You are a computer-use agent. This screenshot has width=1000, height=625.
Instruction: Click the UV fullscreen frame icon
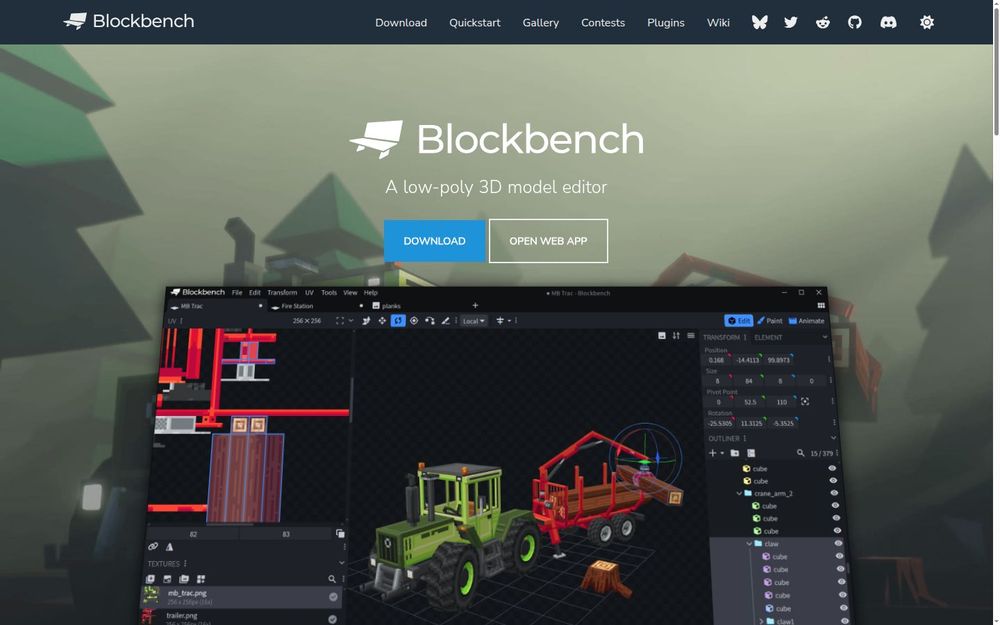point(340,321)
